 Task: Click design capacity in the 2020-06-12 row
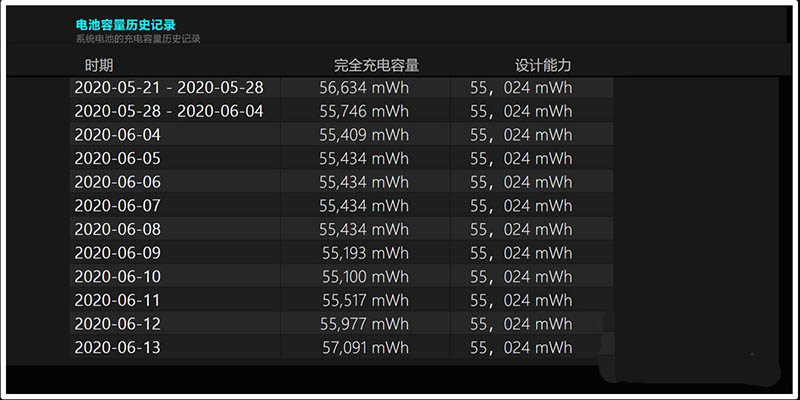pyautogui.click(x=521, y=323)
